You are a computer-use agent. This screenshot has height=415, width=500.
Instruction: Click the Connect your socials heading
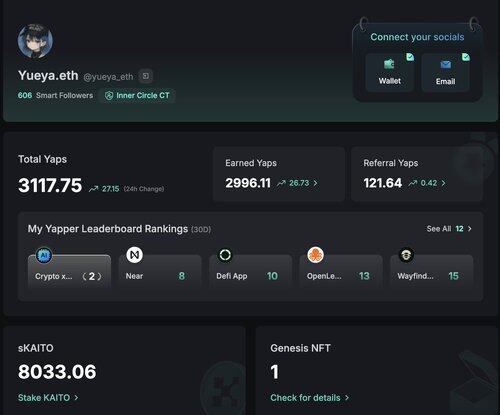click(x=417, y=37)
